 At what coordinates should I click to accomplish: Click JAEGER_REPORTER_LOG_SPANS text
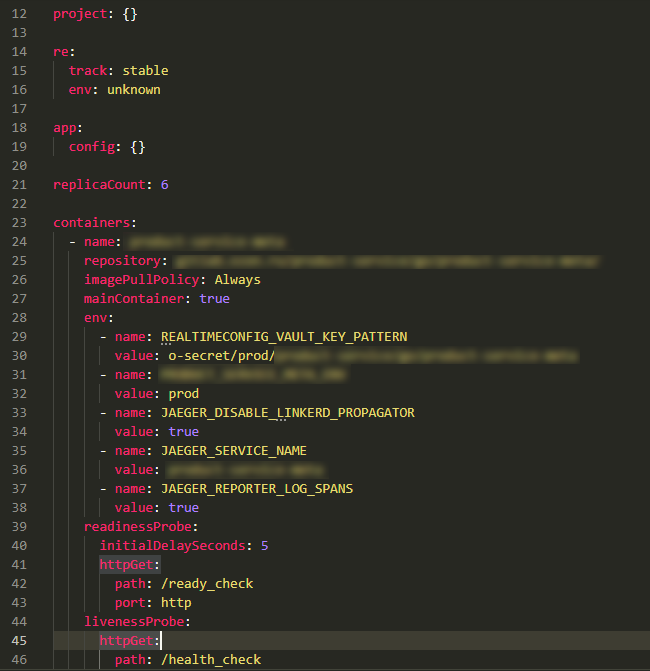click(257, 489)
